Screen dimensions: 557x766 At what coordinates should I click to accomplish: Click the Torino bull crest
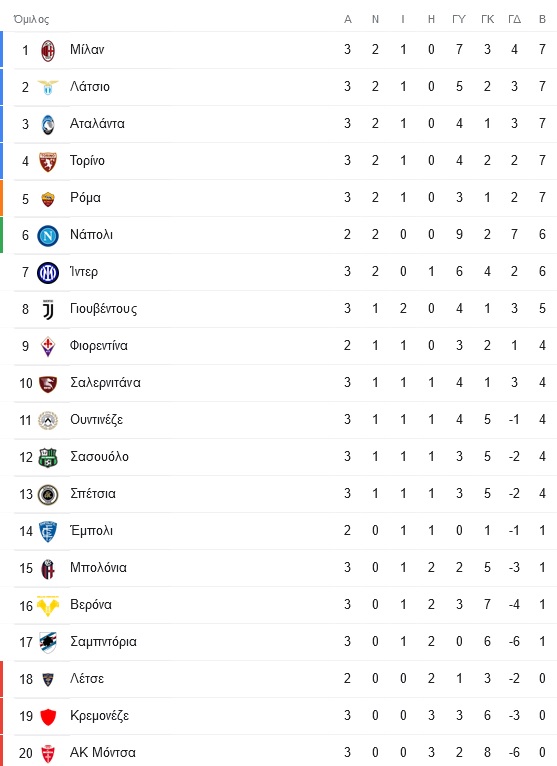[x=48, y=162]
